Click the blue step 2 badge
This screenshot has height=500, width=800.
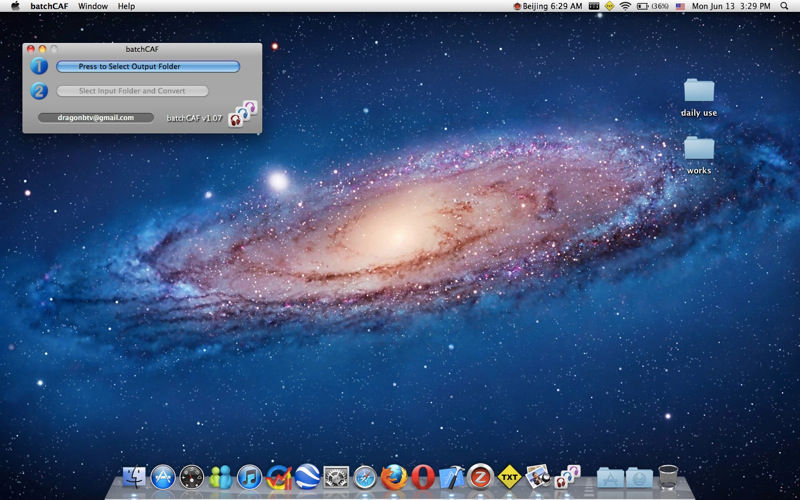coord(39,91)
